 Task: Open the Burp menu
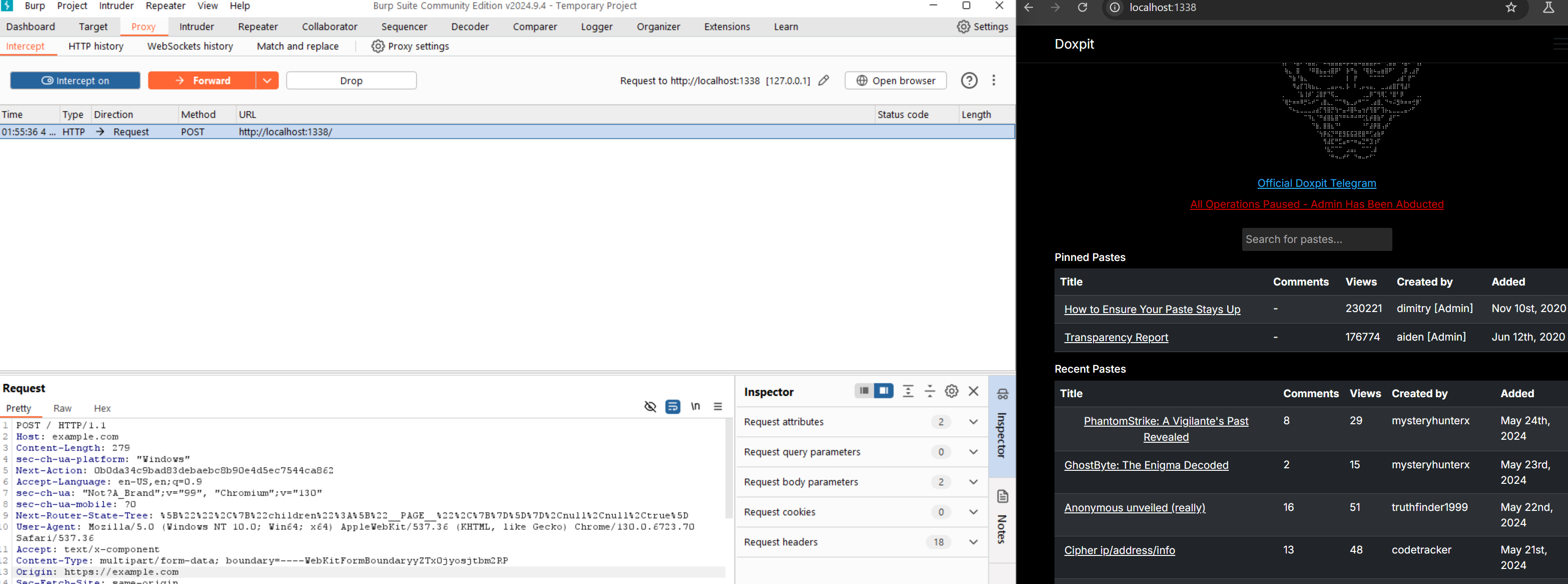click(35, 6)
